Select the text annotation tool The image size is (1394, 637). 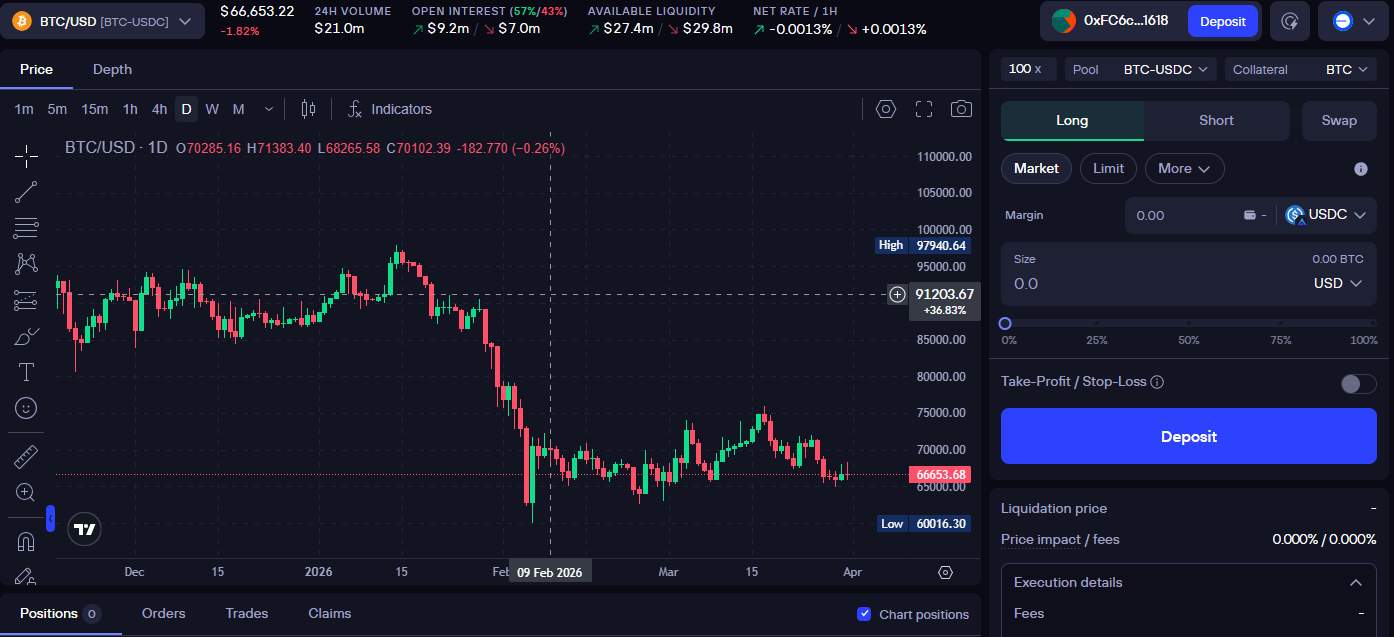point(25,372)
